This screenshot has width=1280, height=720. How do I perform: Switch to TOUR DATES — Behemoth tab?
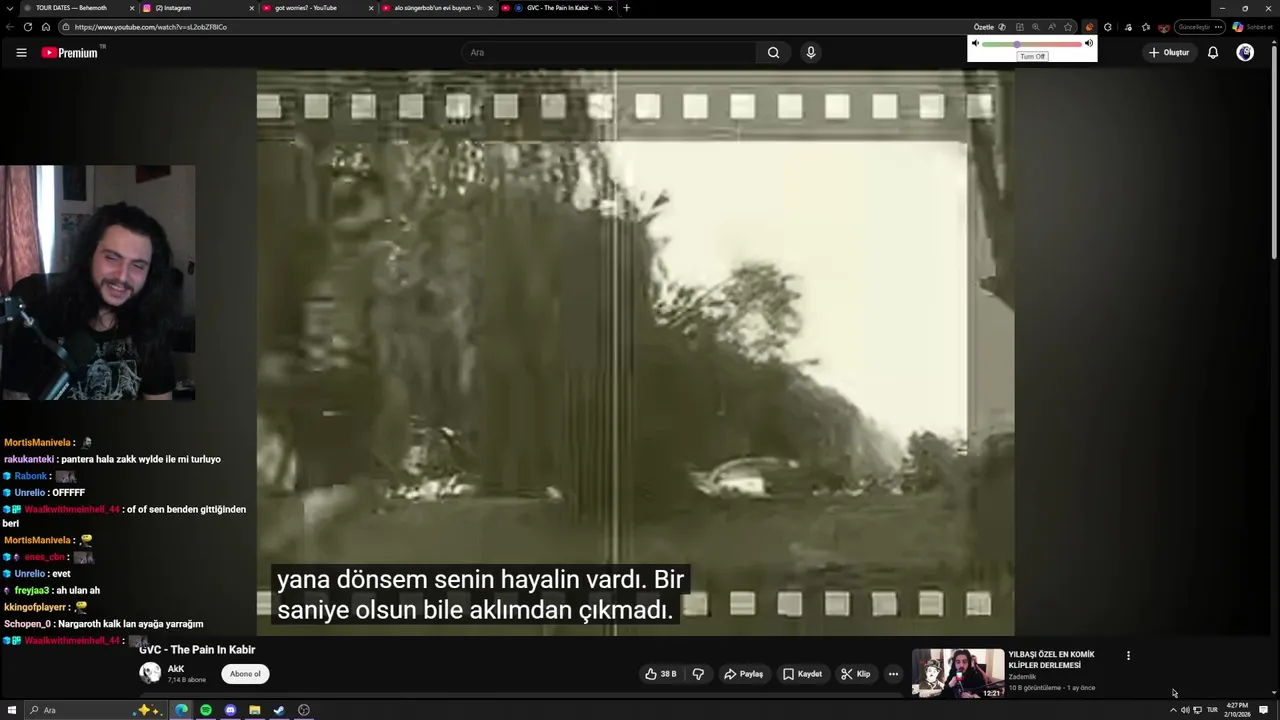click(78, 8)
